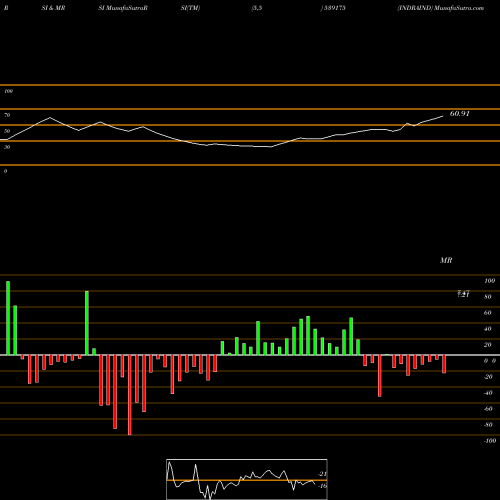This screenshot has height=500, width=500.
Task: Click the last red MR bar at right end
Action: click(444, 364)
